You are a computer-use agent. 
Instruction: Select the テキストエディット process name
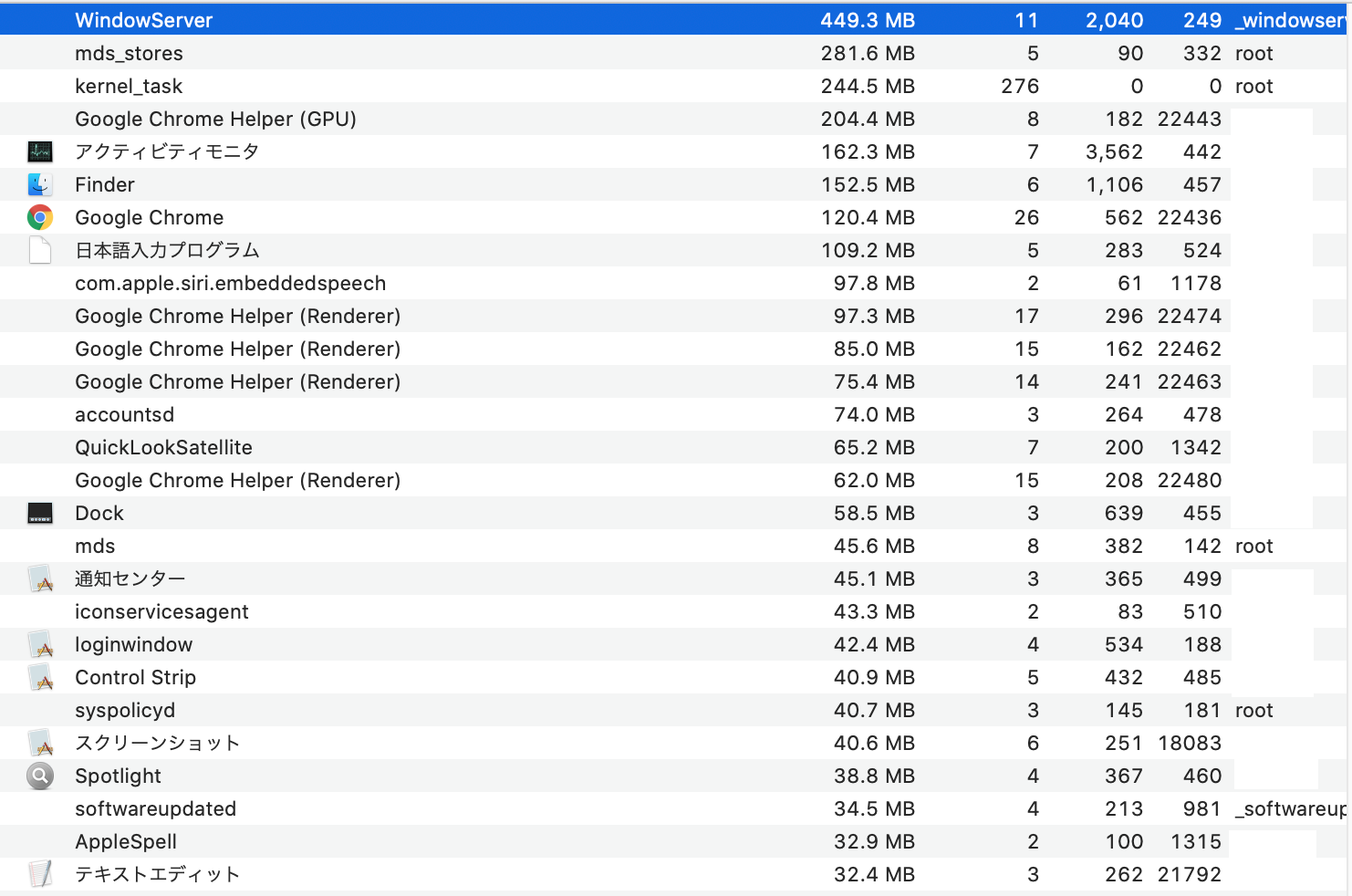(x=158, y=874)
